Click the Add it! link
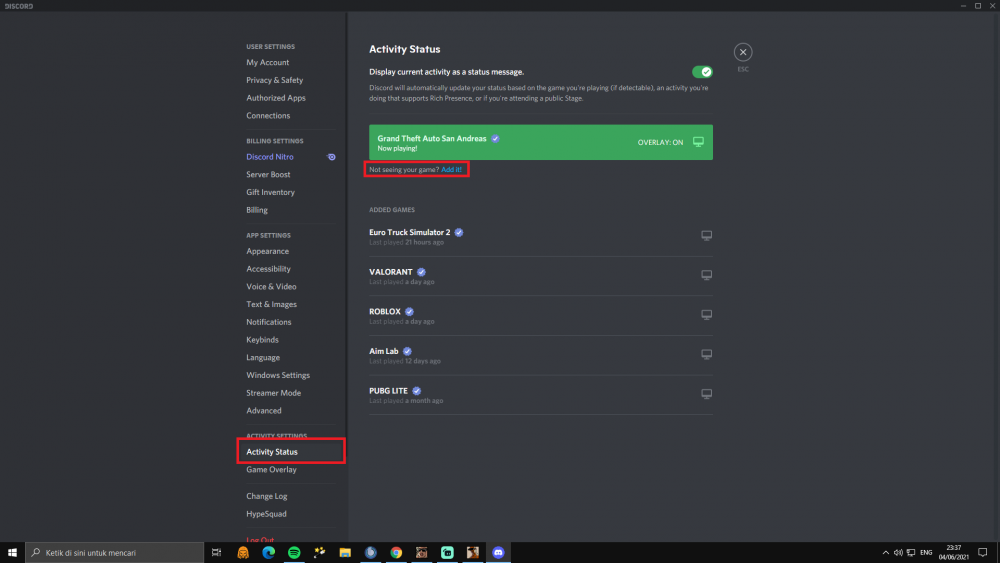 click(451, 170)
